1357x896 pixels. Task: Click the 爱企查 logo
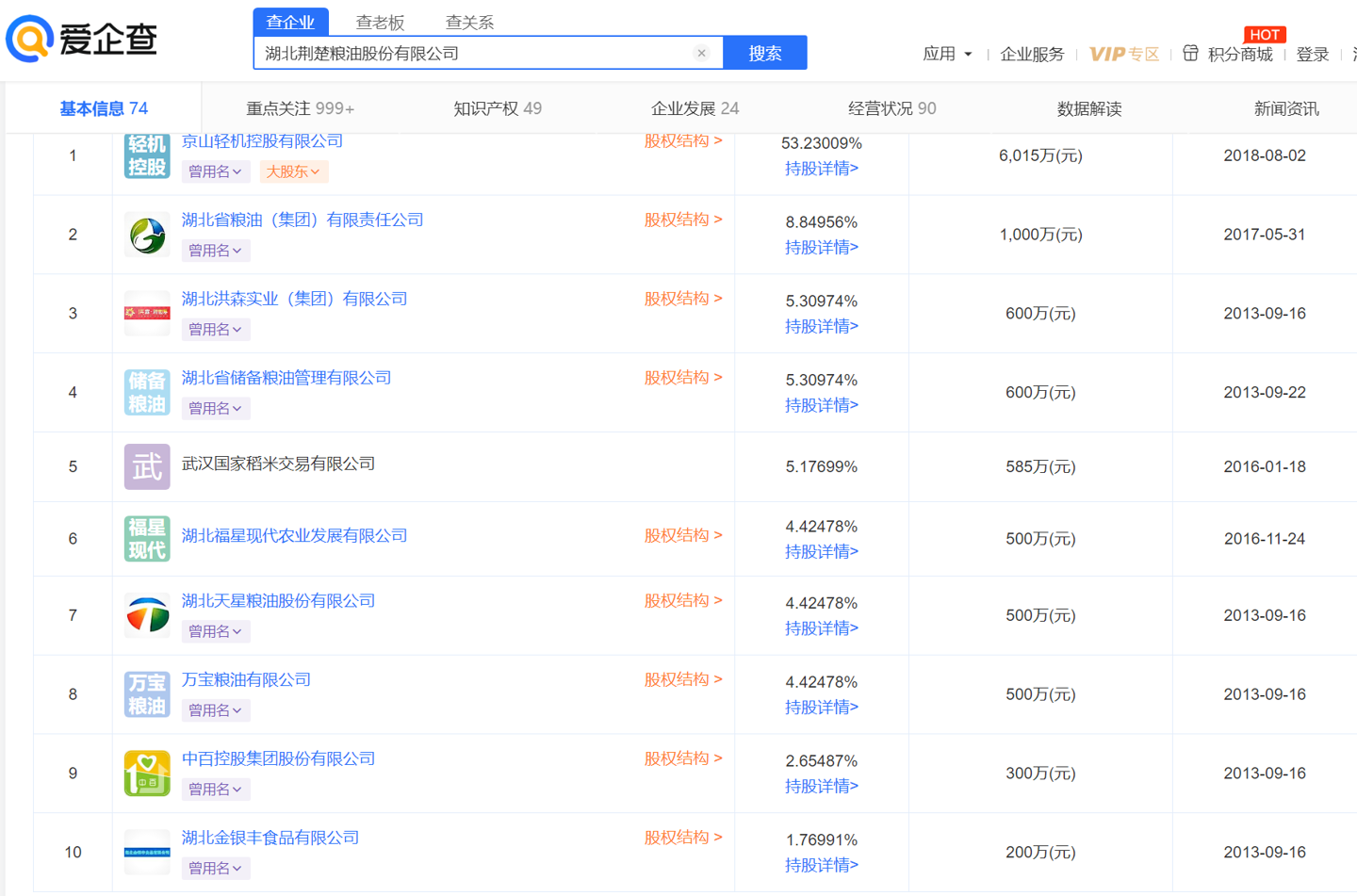point(81,39)
